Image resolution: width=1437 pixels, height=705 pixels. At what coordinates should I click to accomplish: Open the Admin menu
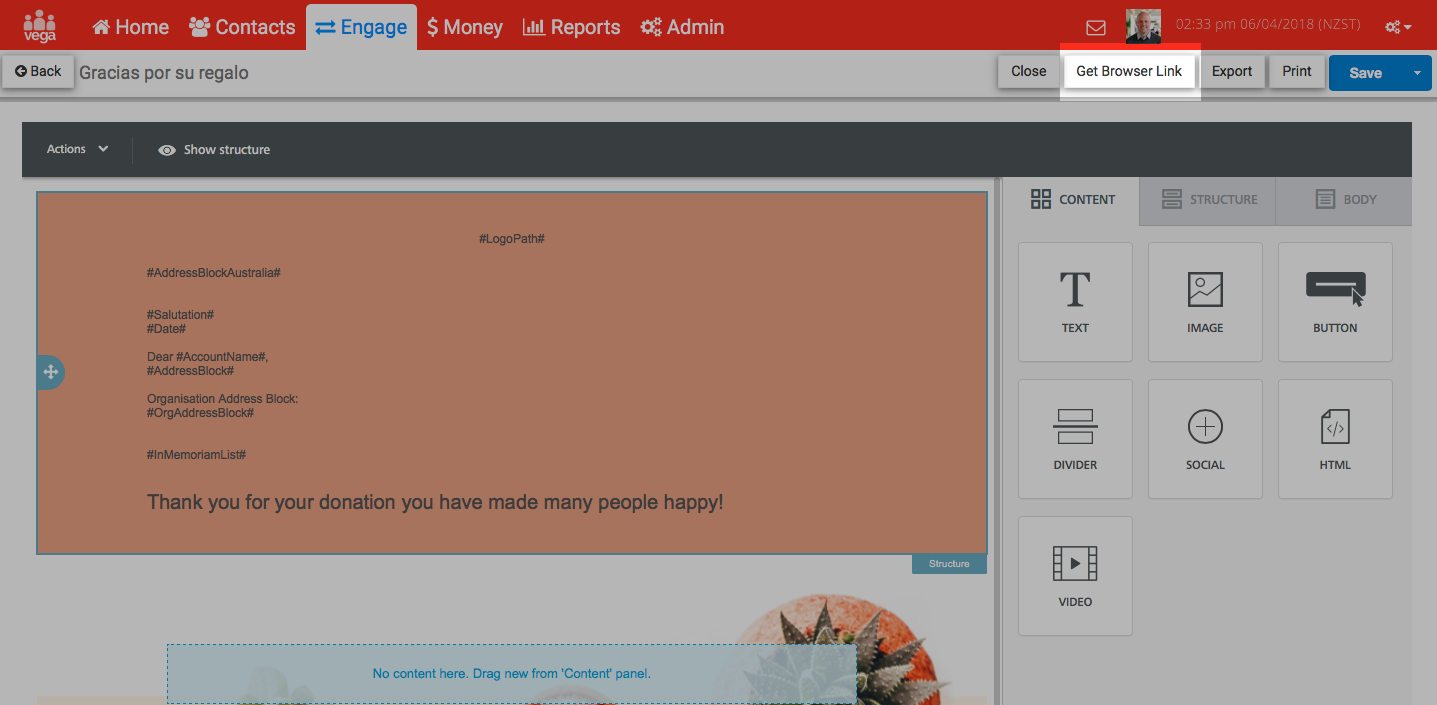pyautogui.click(x=682, y=27)
